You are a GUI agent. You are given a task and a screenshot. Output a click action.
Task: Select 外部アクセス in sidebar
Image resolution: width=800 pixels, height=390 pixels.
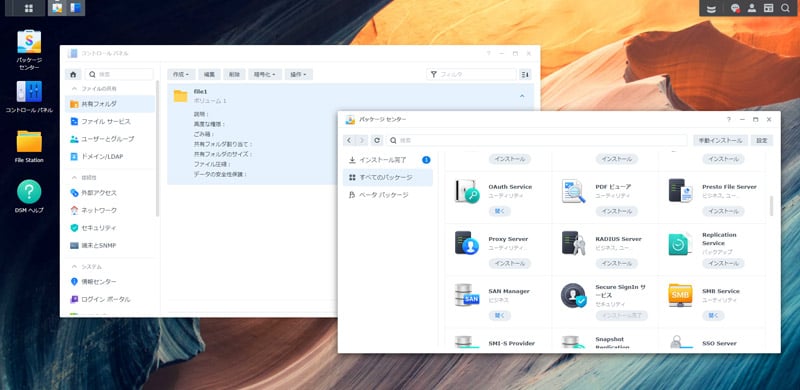tap(110, 193)
